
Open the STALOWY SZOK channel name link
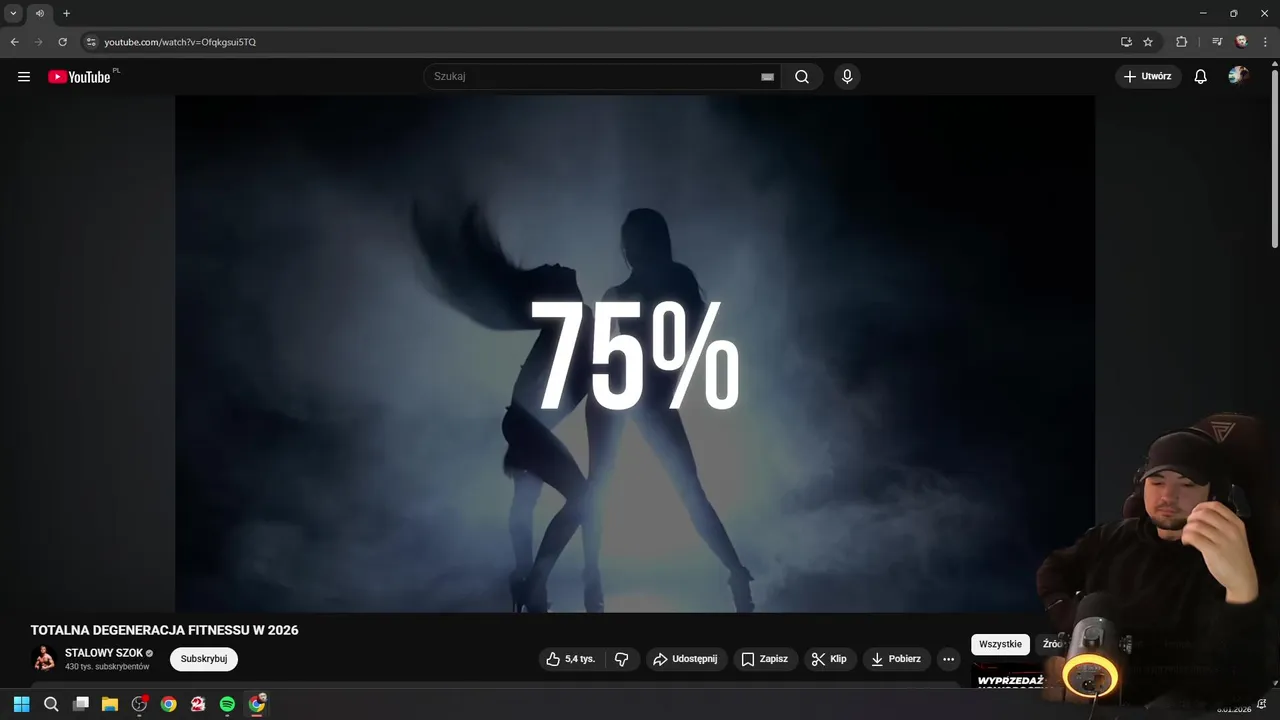click(x=104, y=653)
